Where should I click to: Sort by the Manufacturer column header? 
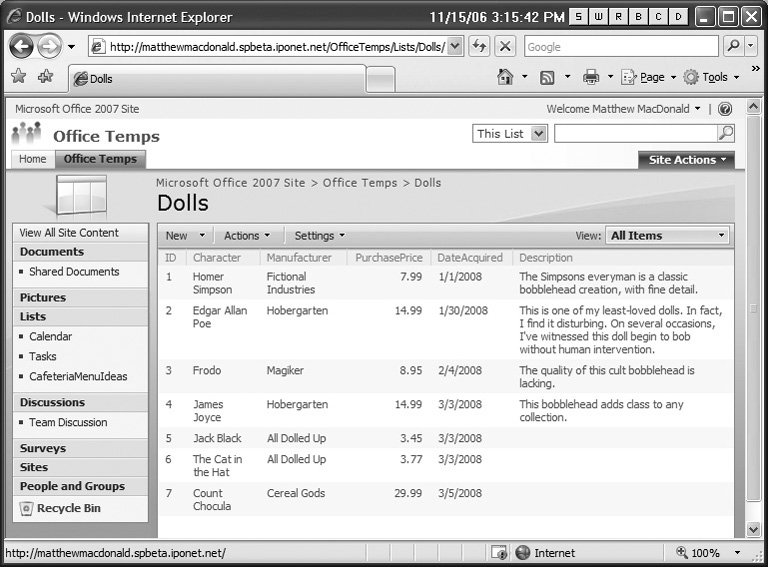[x=299, y=258]
